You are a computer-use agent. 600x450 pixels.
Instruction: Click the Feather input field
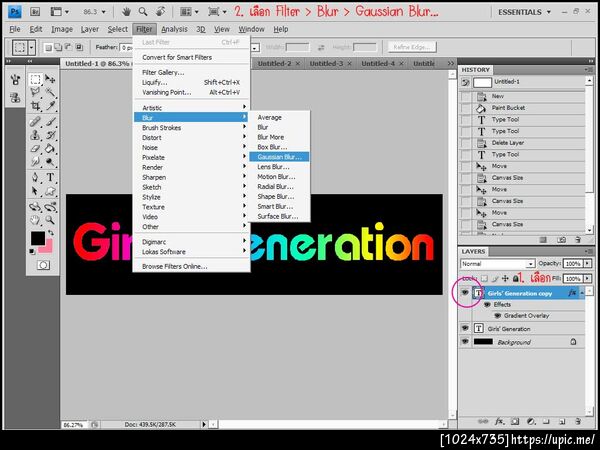(x=126, y=47)
